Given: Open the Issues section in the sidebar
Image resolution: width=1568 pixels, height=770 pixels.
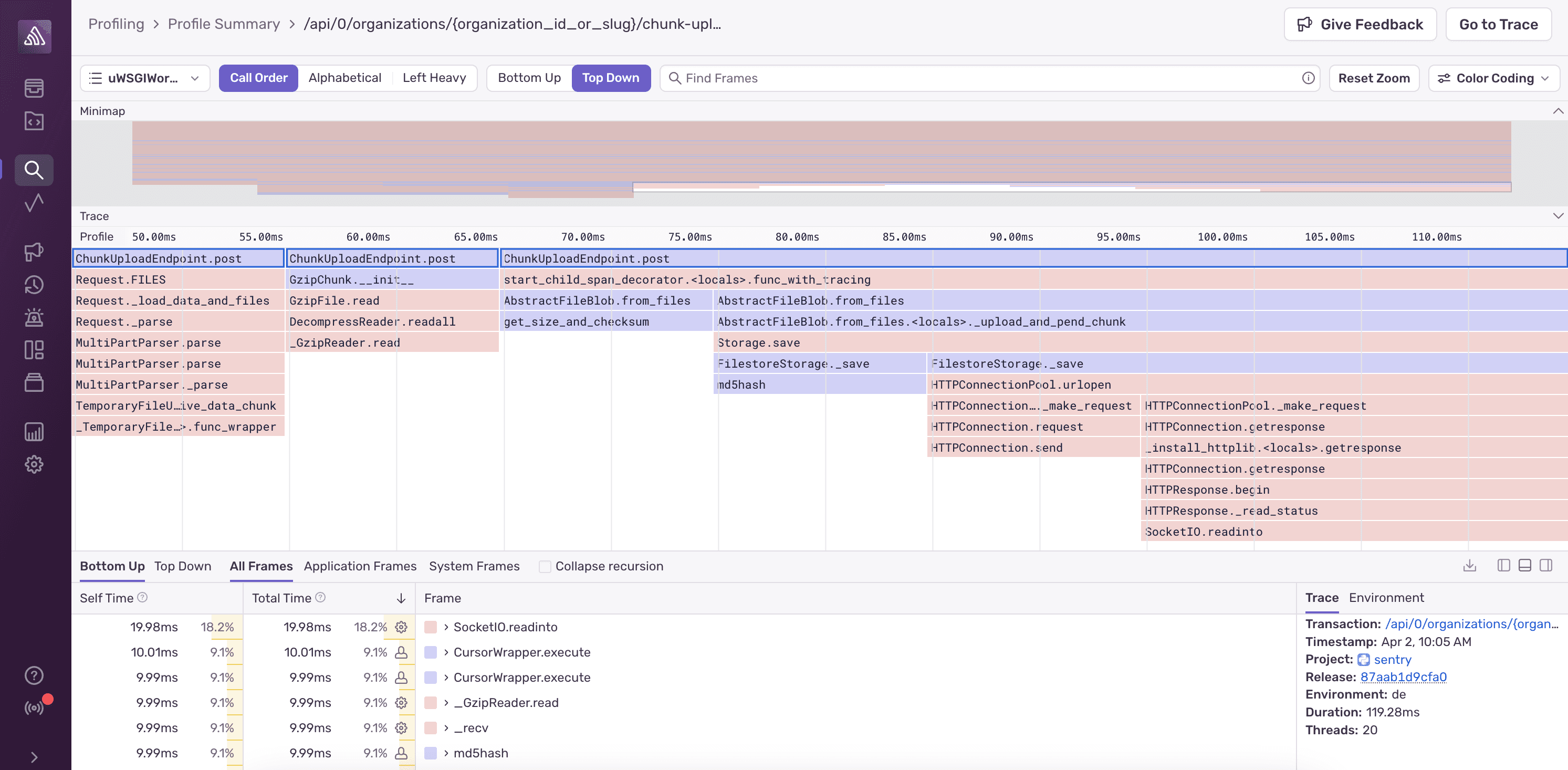Looking at the screenshot, I should [34, 88].
